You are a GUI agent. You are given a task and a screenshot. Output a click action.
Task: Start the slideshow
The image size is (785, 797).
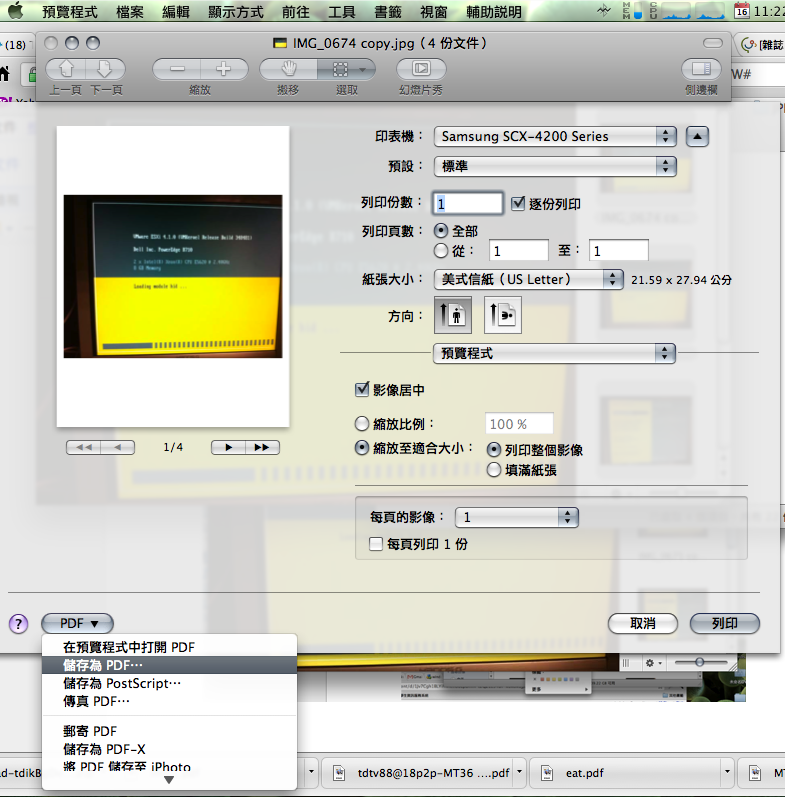coord(421,69)
